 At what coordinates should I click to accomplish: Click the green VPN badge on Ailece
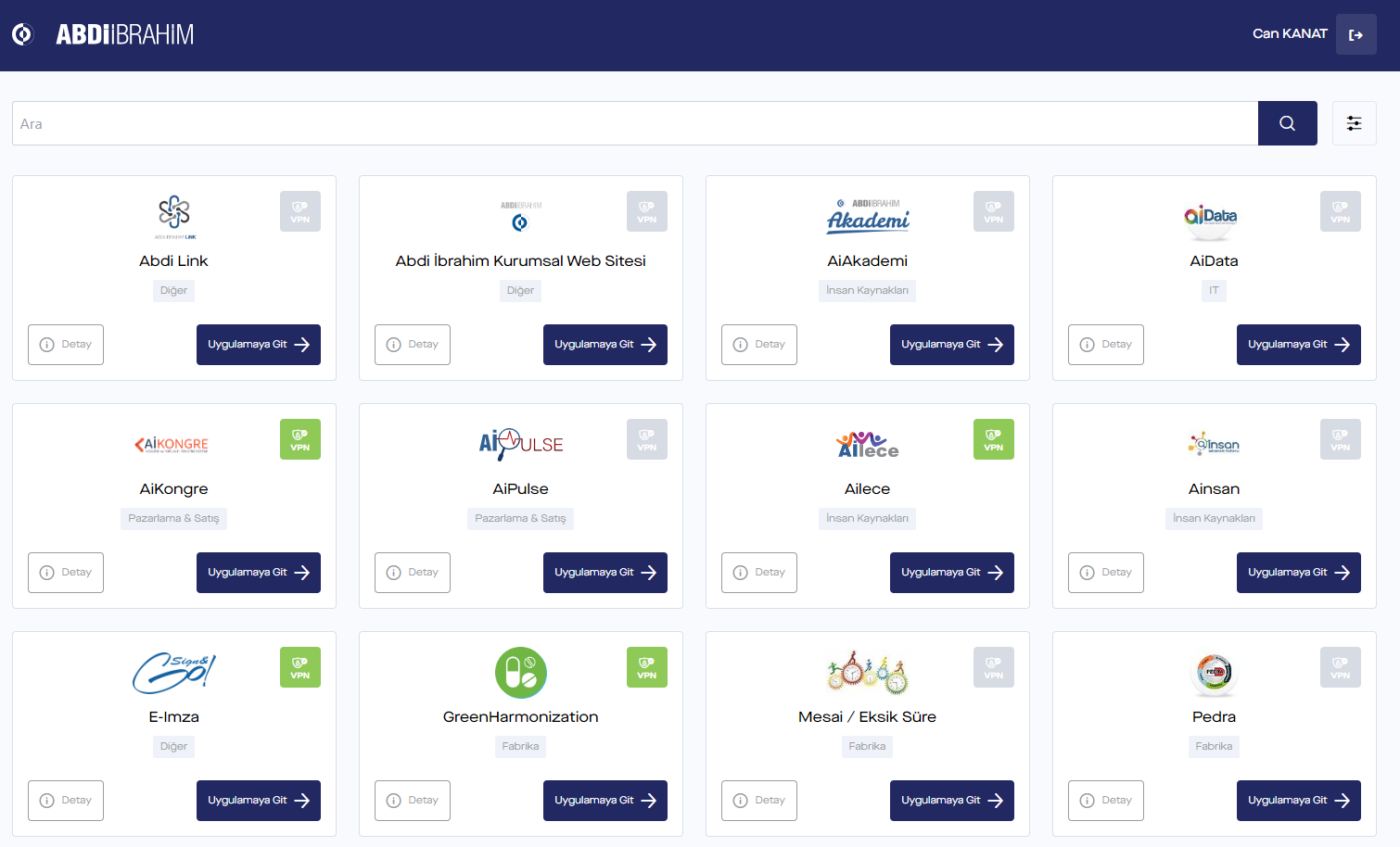click(993, 439)
